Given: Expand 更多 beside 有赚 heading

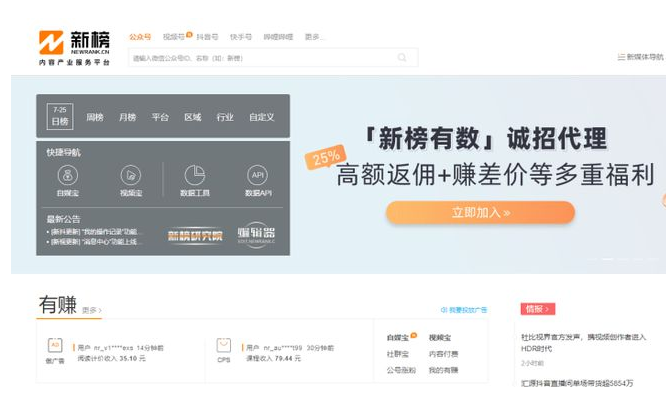Looking at the screenshot, I should tap(92, 311).
